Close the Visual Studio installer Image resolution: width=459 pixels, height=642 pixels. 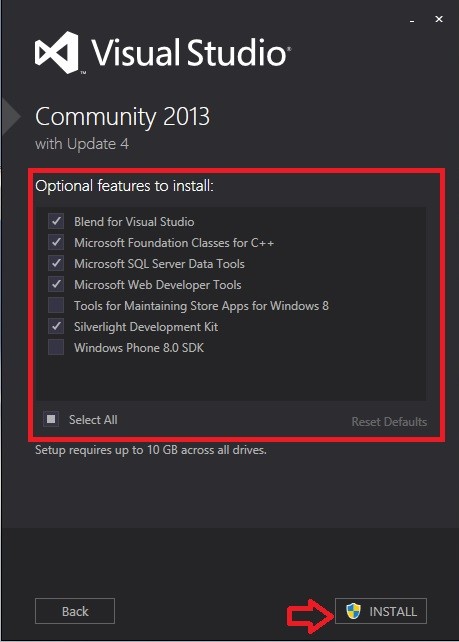pyautogui.click(x=439, y=19)
